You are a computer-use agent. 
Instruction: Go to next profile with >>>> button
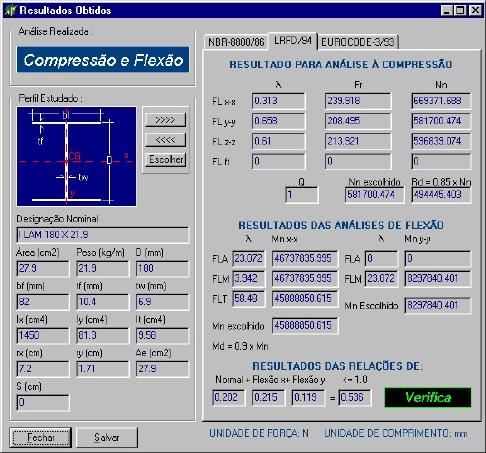pyautogui.click(x=165, y=120)
